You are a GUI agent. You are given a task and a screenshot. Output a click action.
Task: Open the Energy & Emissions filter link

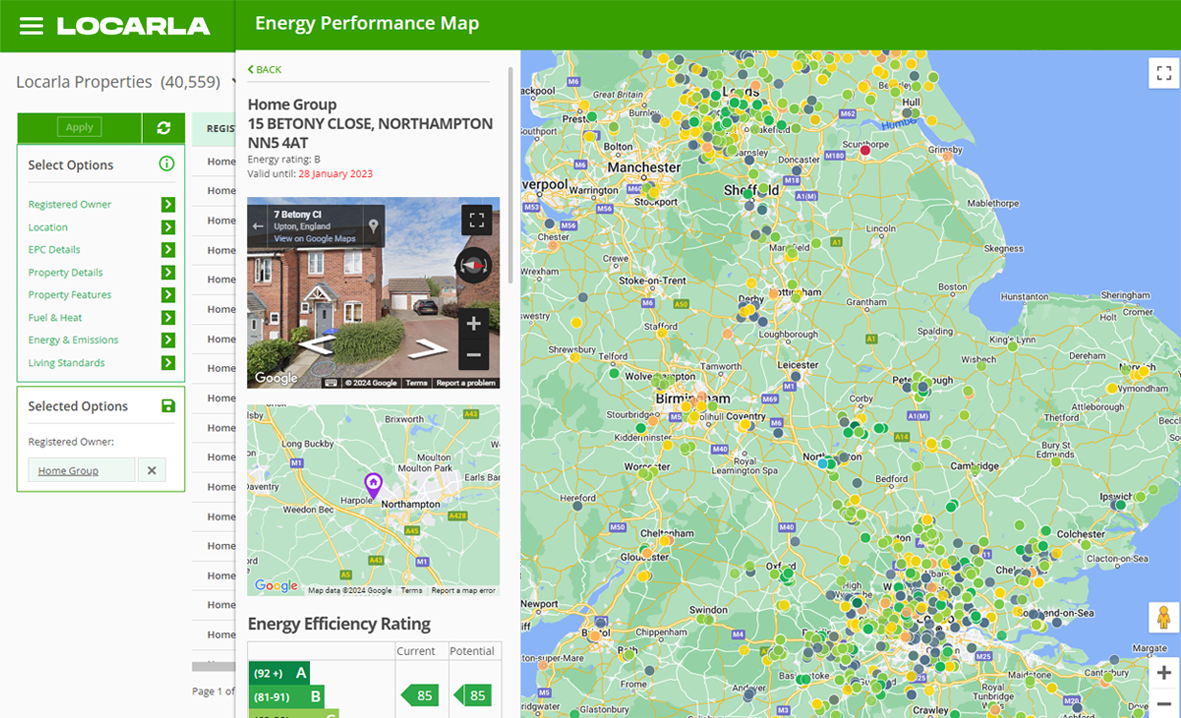(73, 340)
